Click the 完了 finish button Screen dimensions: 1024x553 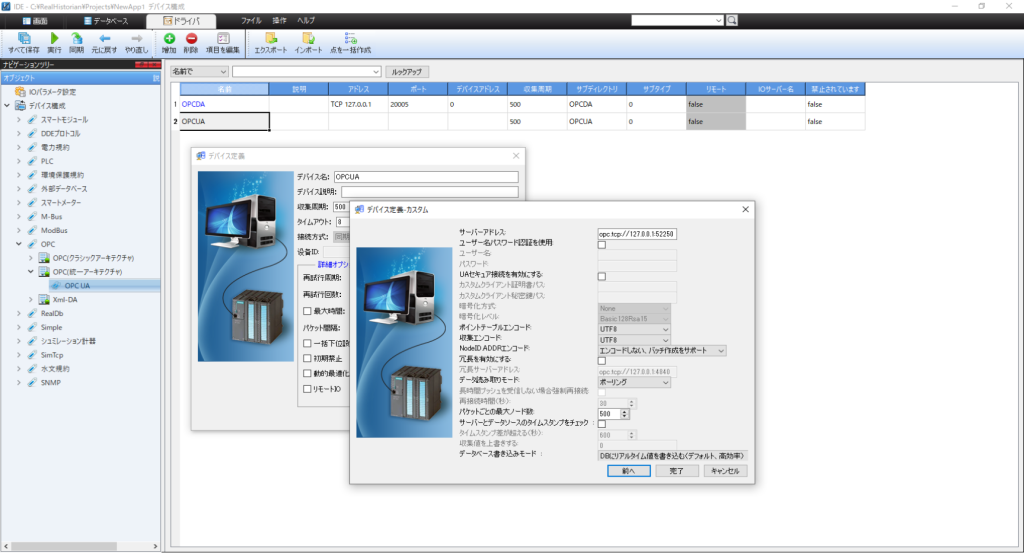[677, 470]
